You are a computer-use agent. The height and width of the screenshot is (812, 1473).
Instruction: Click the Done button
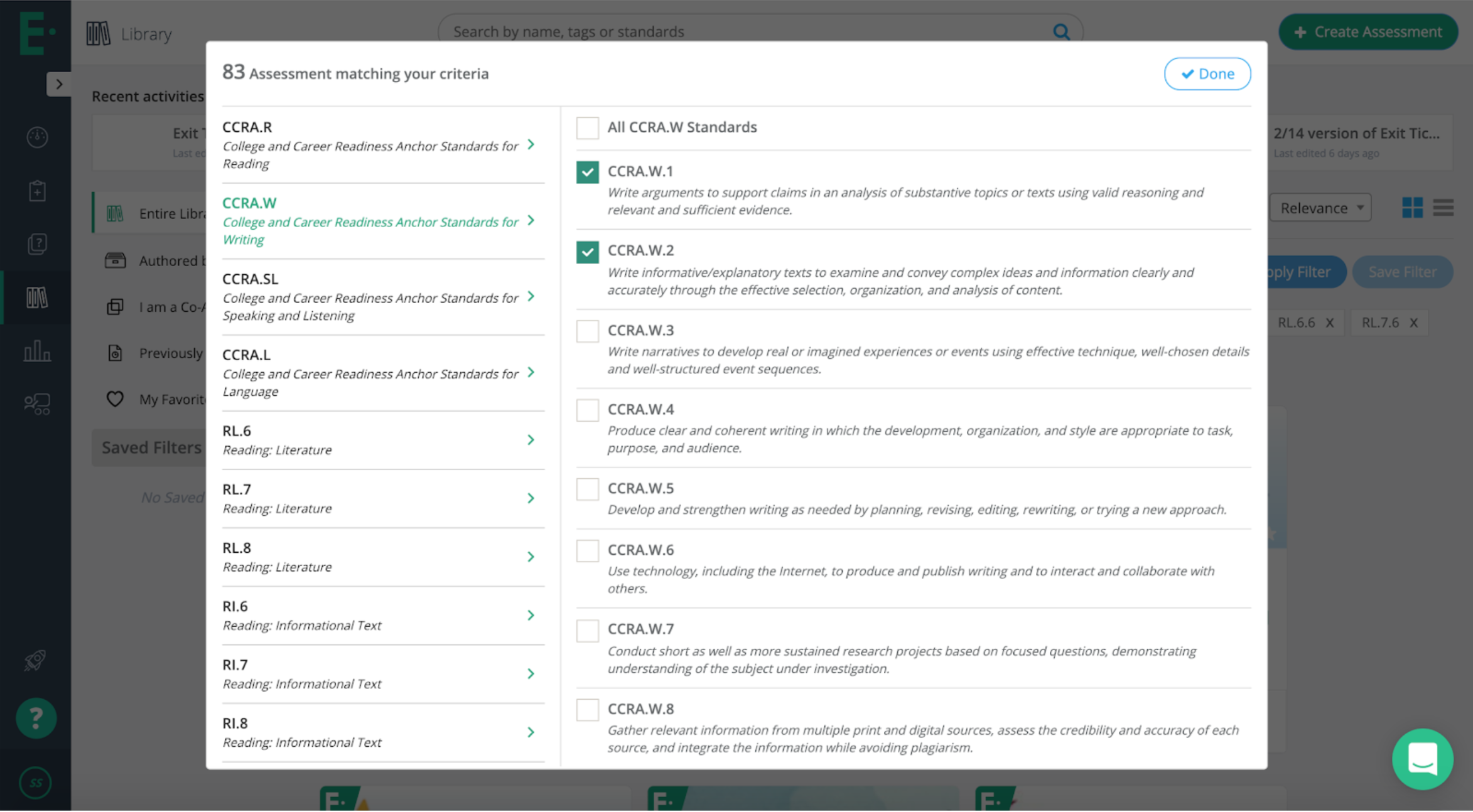click(x=1207, y=73)
